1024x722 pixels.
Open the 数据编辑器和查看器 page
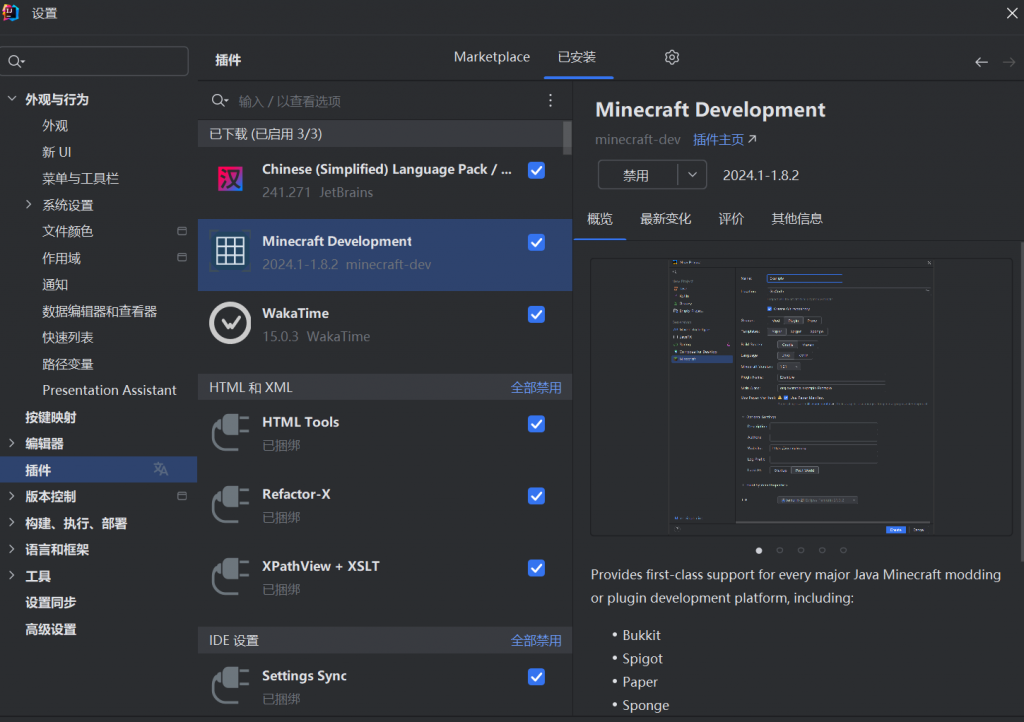click(99, 311)
